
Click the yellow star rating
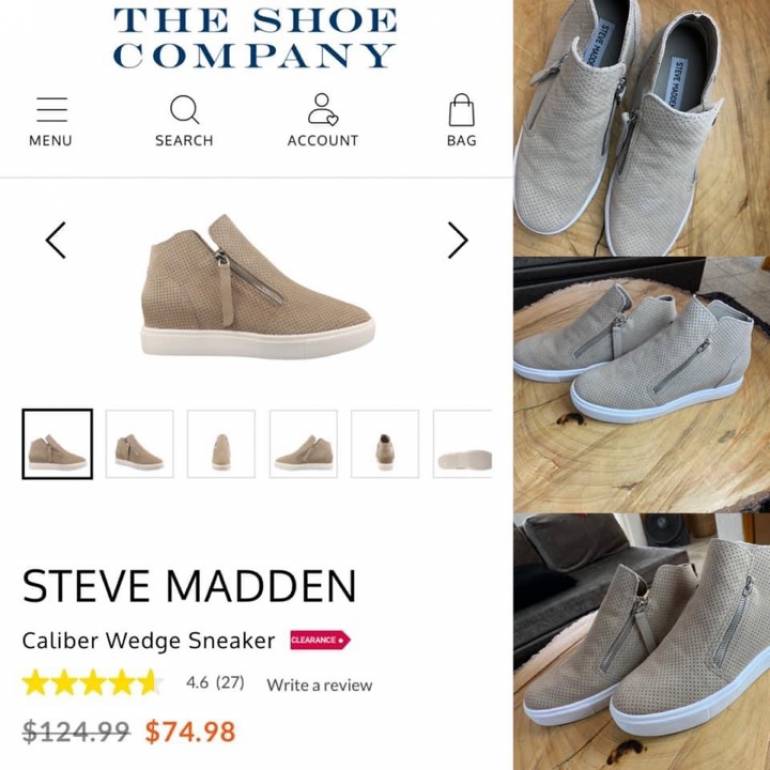pos(91,683)
